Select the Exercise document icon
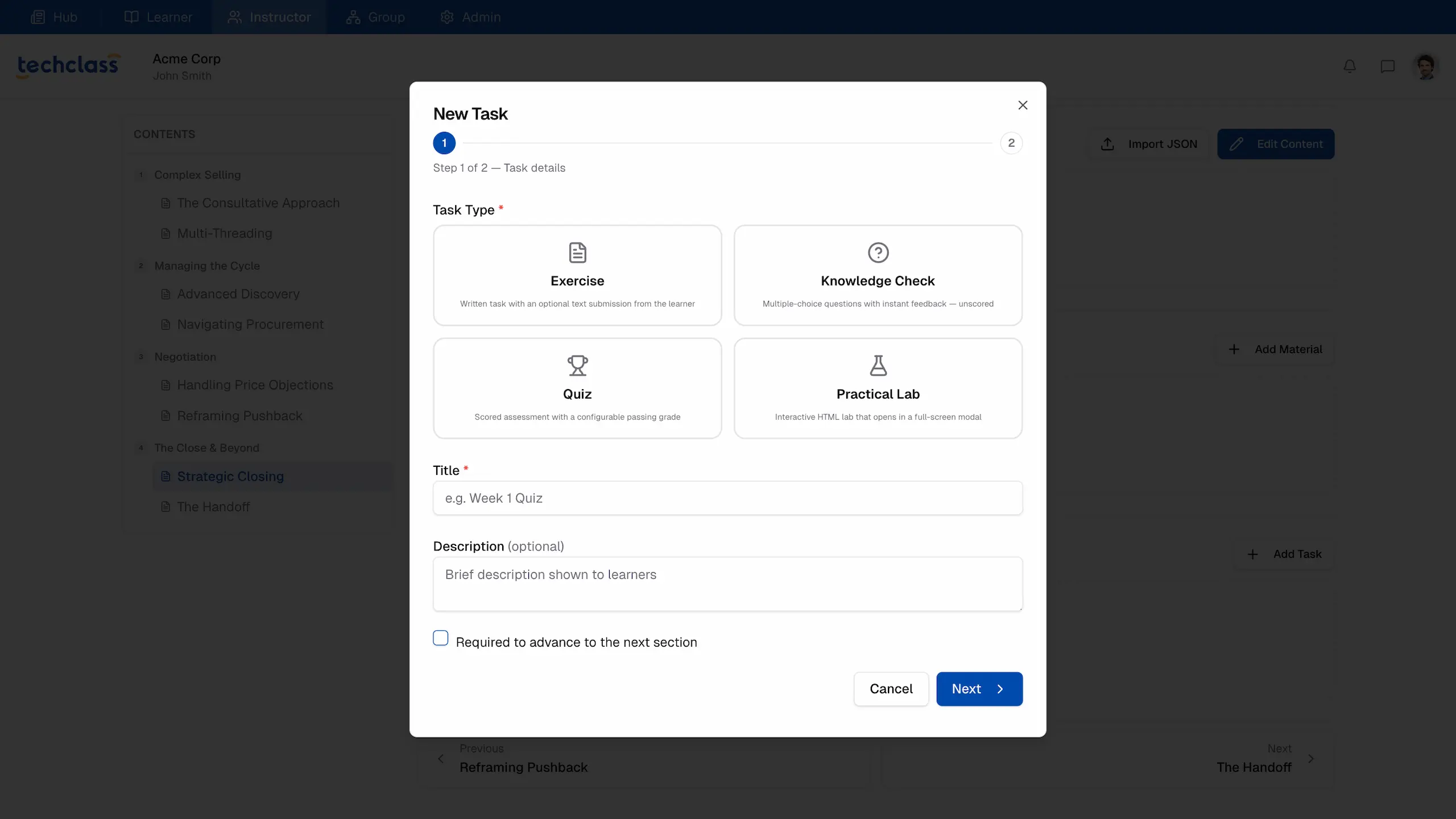This screenshot has height=819, width=1456. [577, 253]
